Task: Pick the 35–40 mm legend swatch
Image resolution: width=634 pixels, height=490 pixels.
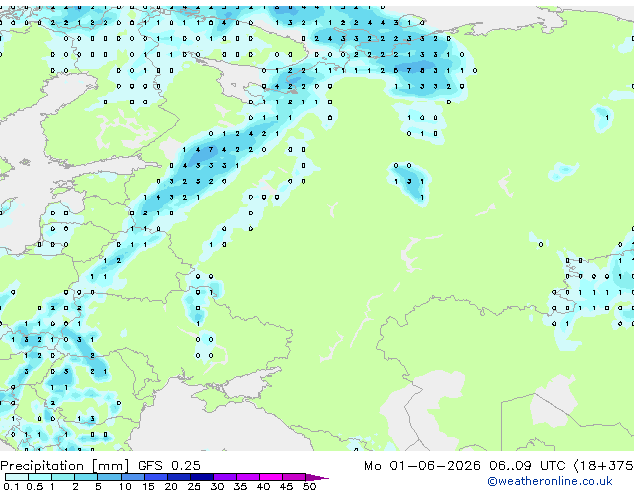Action: click(x=247, y=477)
